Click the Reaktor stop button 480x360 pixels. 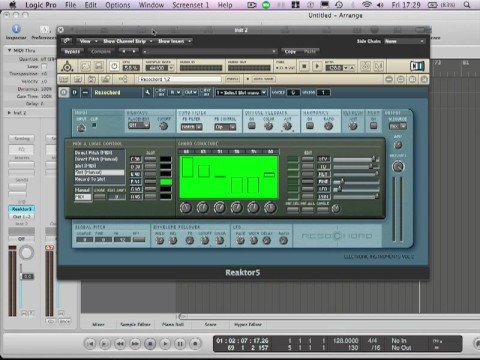[x=304, y=66]
